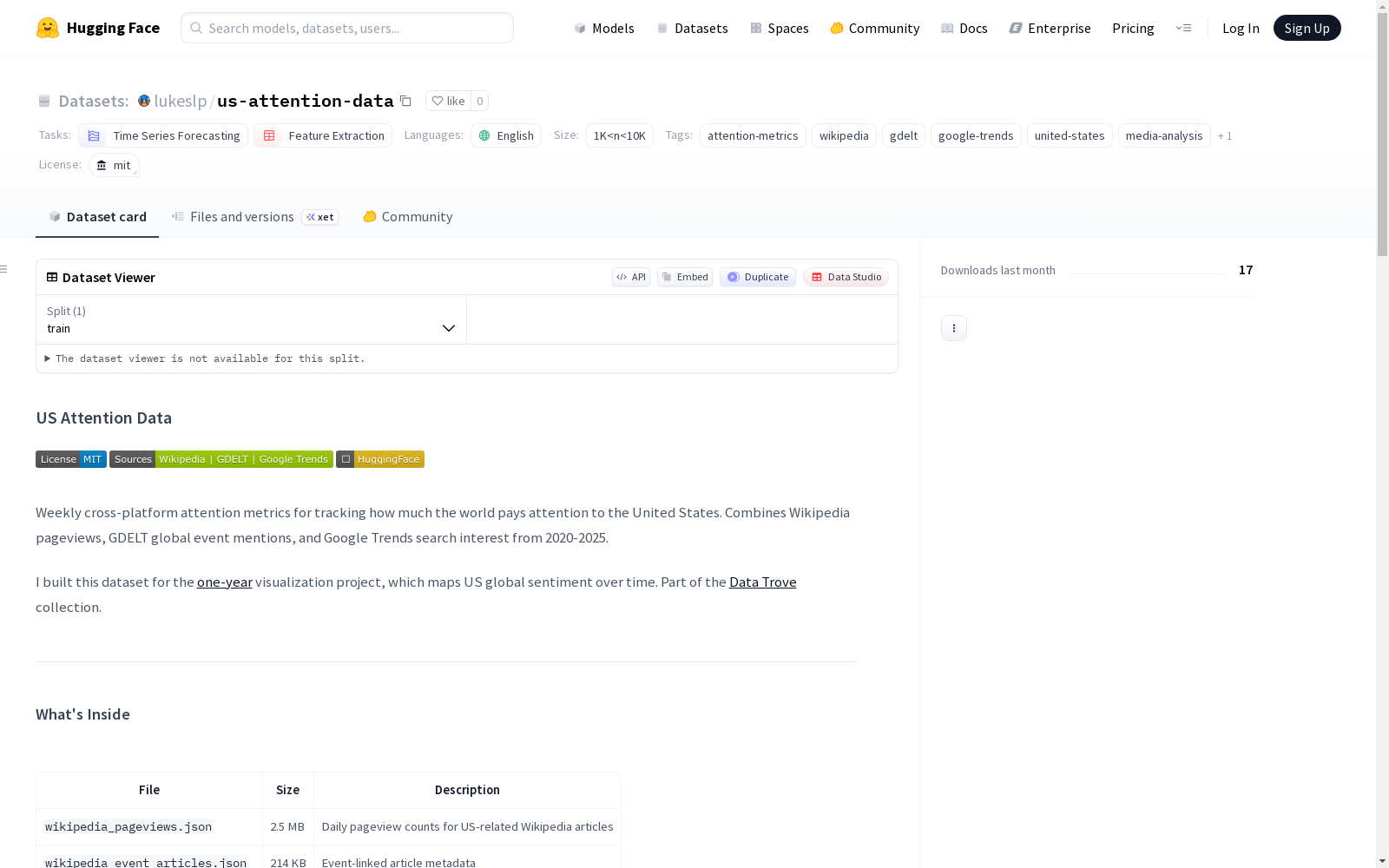Open the more navigation options menu icon

(x=1183, y=28)
